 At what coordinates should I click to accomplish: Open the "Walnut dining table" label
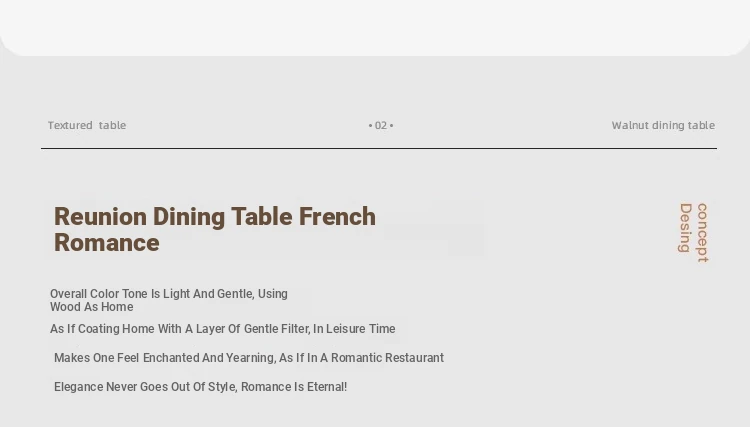tap(663, 126)
